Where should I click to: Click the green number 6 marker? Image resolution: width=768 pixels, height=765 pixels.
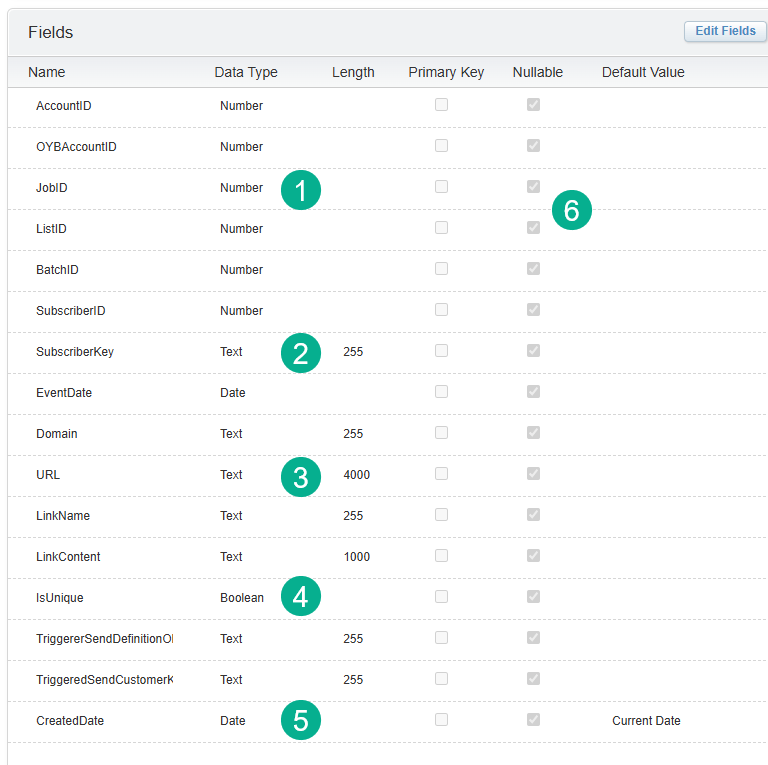(572, 211)
